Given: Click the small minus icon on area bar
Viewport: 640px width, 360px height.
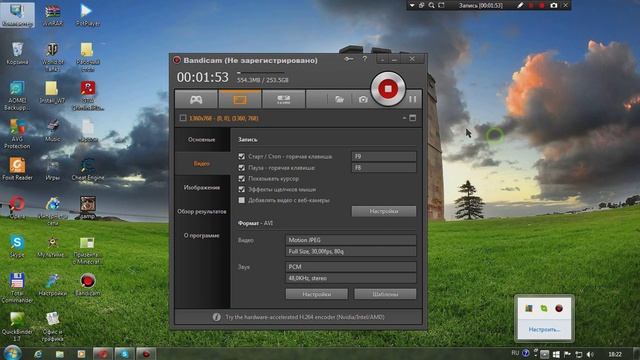Looking at the screenshot, I should pos(404,118).
